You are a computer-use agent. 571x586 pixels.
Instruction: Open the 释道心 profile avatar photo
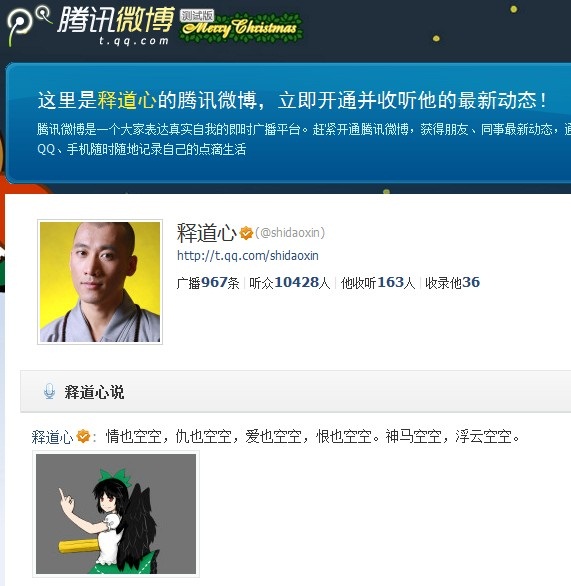click(100, 282)
